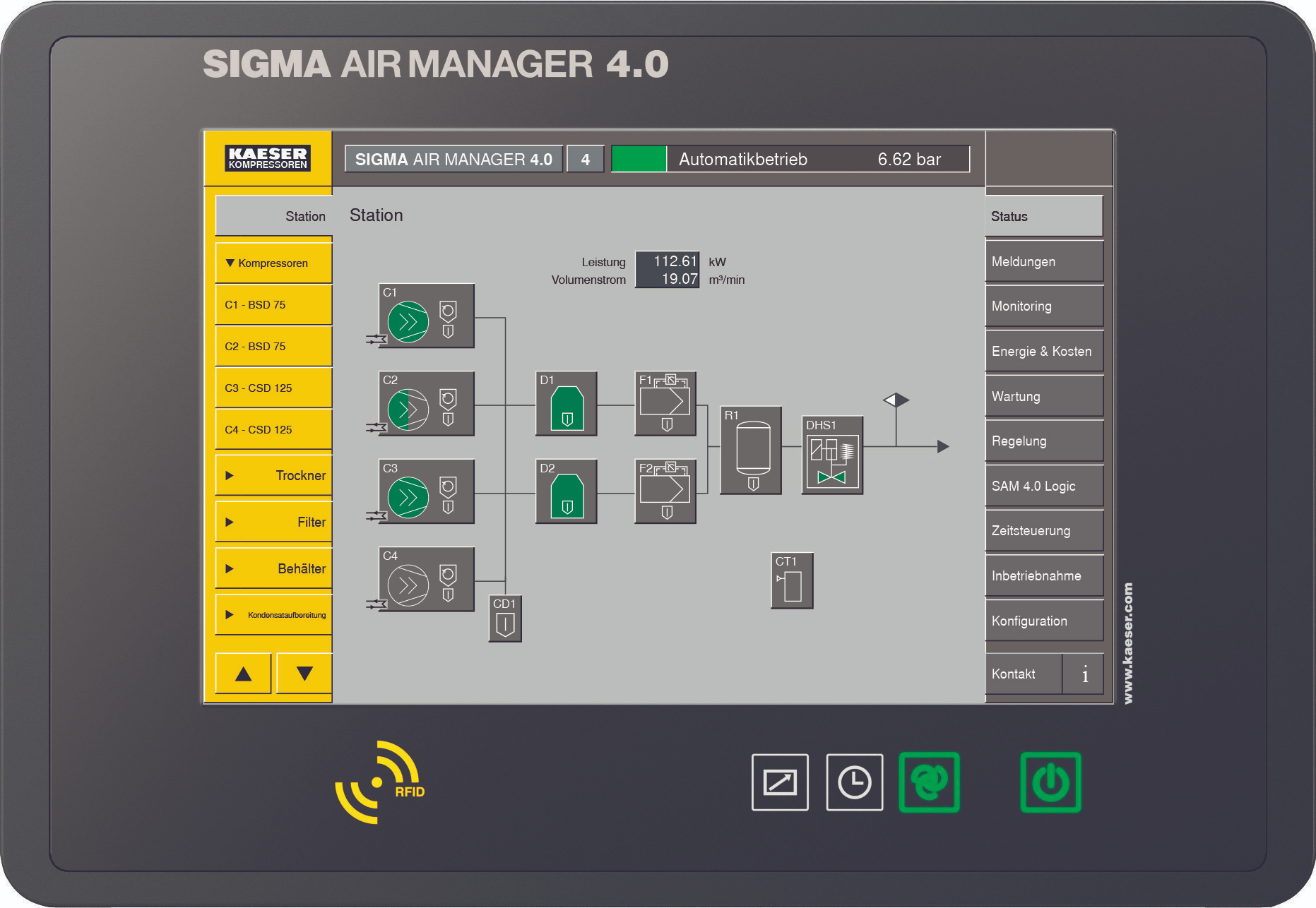Click the info icon next to Kontakt
The image size is (1316, 908).
pos(1082,674)
